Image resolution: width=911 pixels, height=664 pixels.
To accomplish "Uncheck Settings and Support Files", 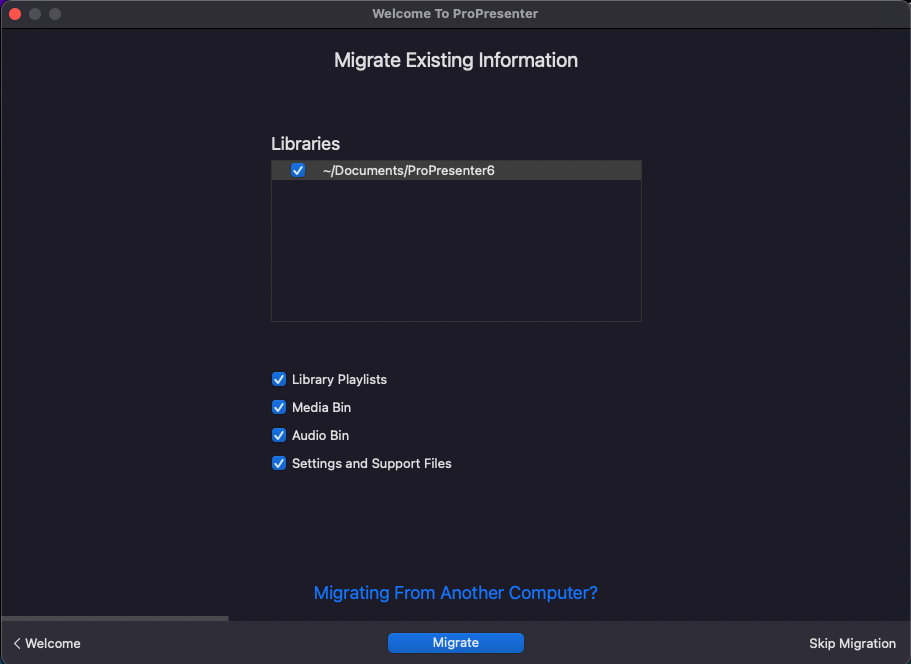I will [279, 463].
